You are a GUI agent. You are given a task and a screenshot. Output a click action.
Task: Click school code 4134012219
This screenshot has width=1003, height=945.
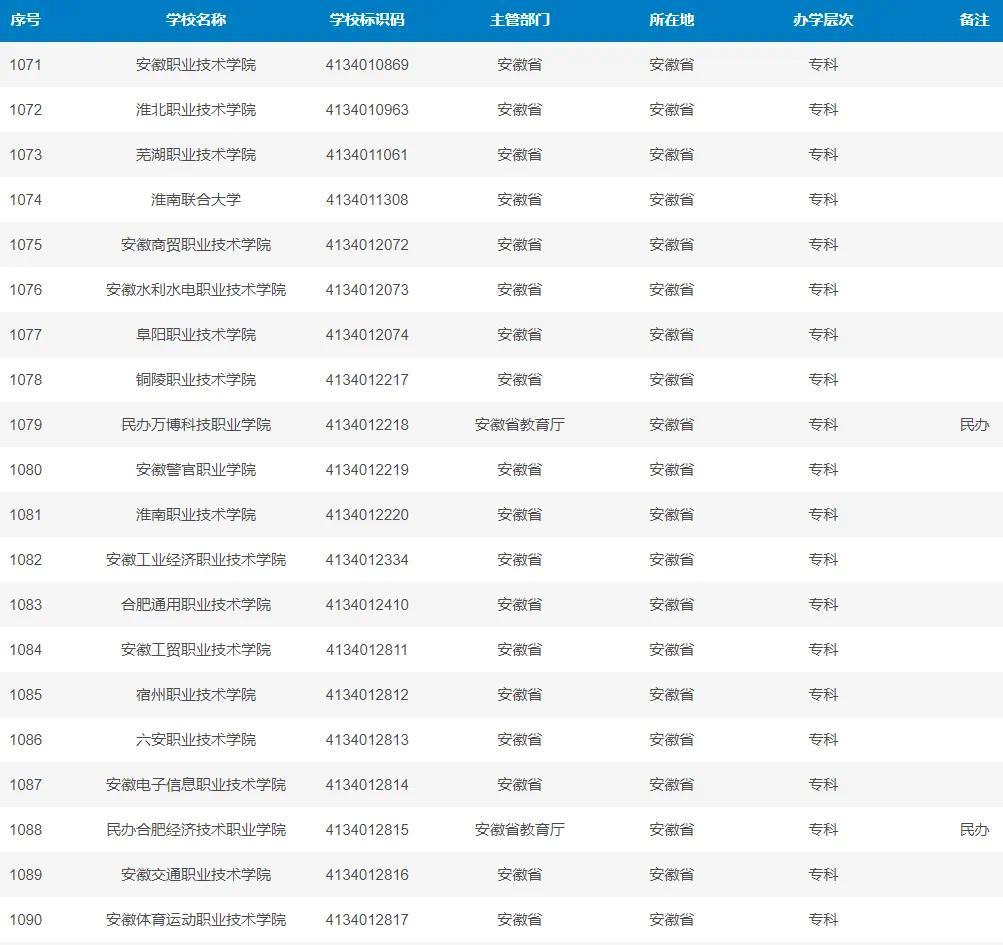(x=367, y=470)
